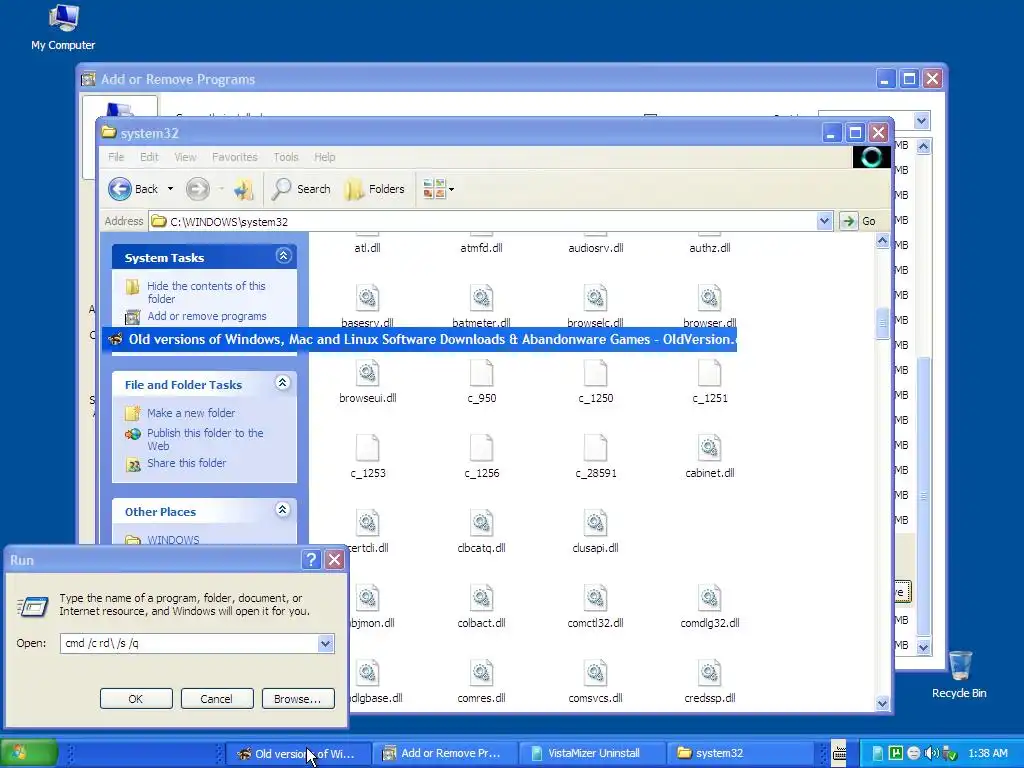Click the audiosrv.dll file name
Viewport: 1024px width, 768px height.
click(x=596, y=248)
